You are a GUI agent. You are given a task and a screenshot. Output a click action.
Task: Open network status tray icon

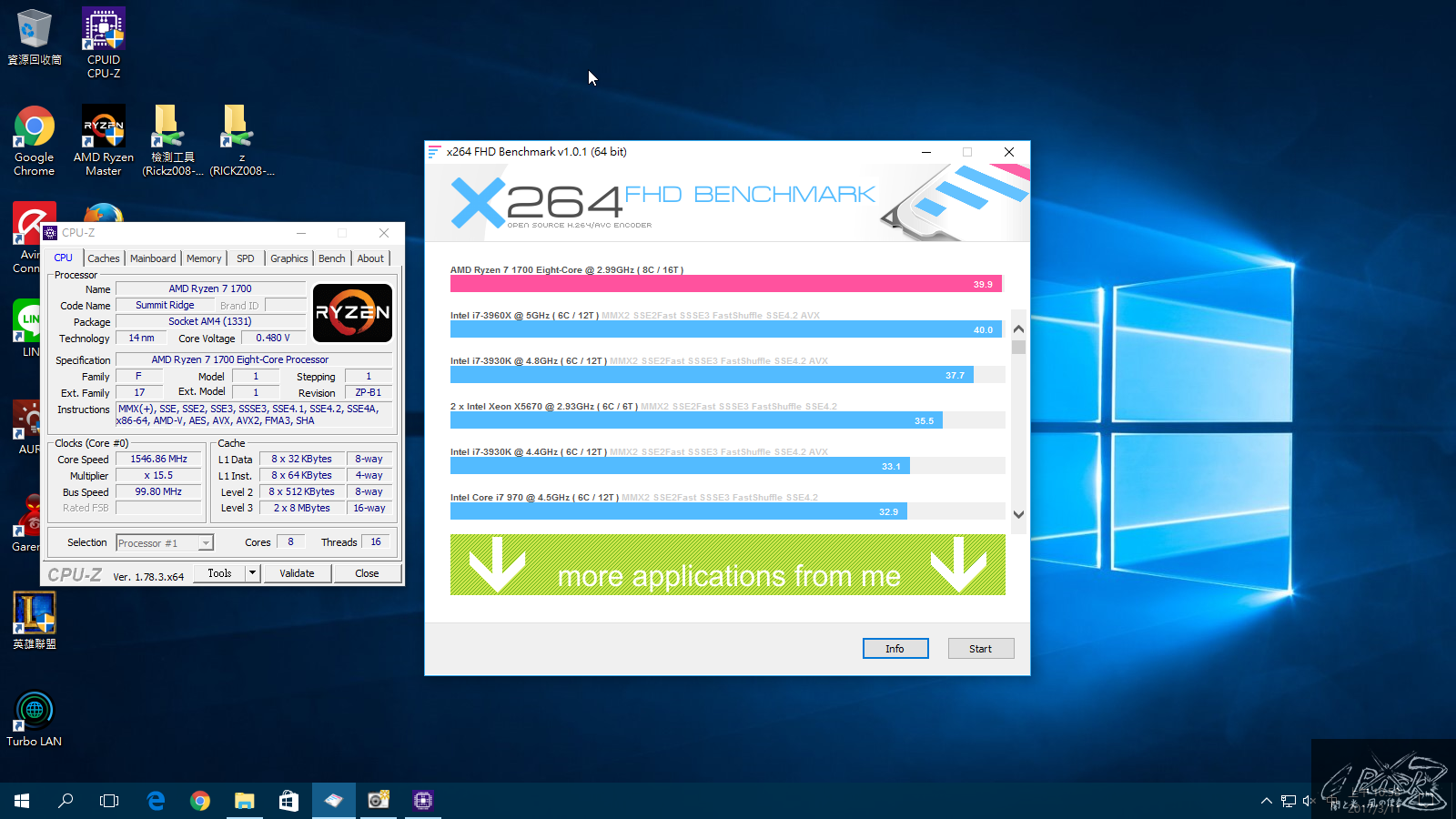(1288, 801)
